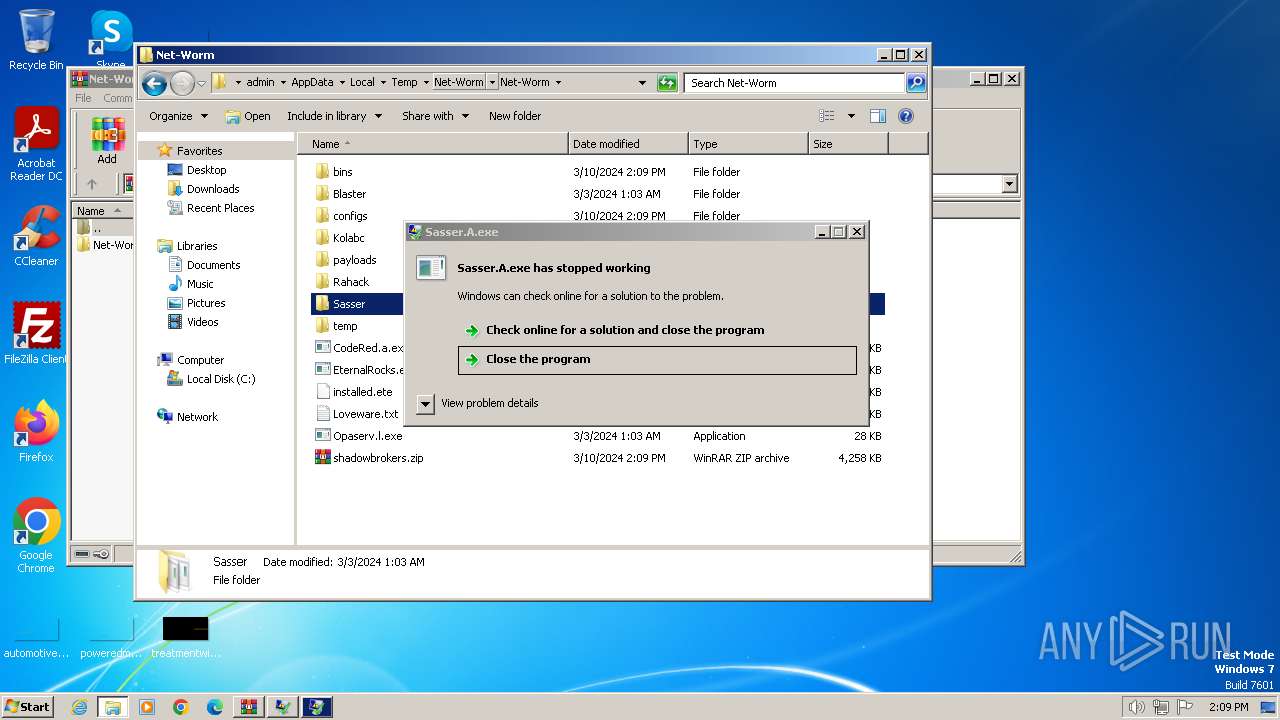Viewport: 1280px width, 720px height.
Task: Click the Start button
Action: click(28, 707)
